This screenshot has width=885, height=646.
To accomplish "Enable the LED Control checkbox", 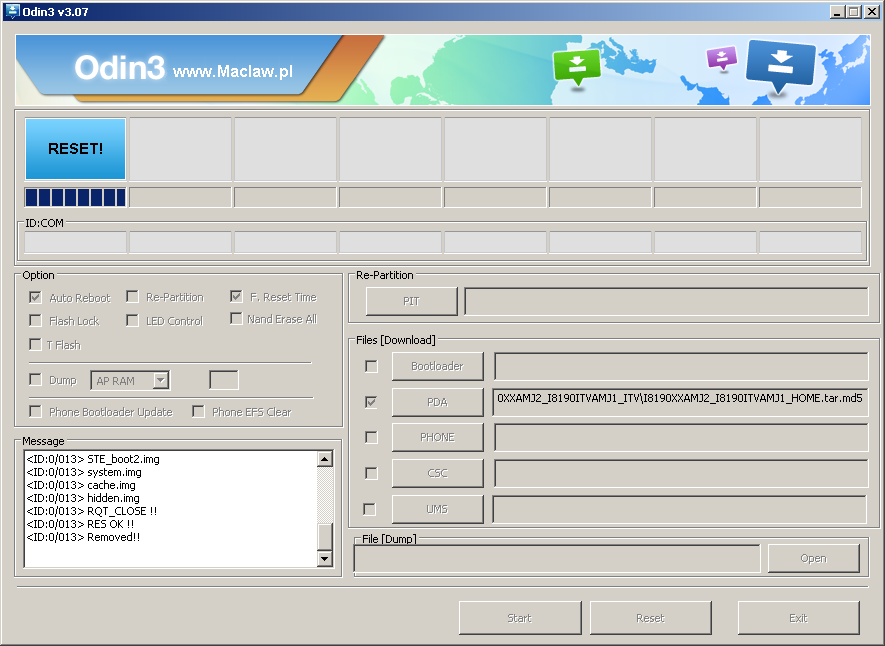I will 132,320.
